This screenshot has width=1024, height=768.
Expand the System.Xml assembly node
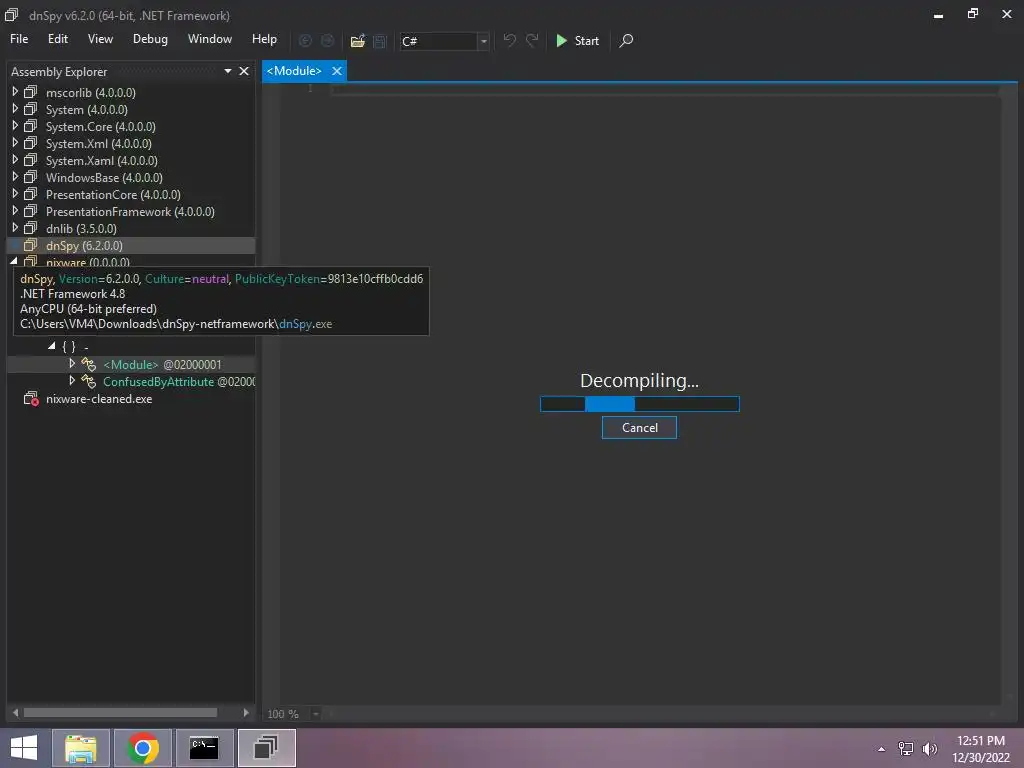[15, 143]
